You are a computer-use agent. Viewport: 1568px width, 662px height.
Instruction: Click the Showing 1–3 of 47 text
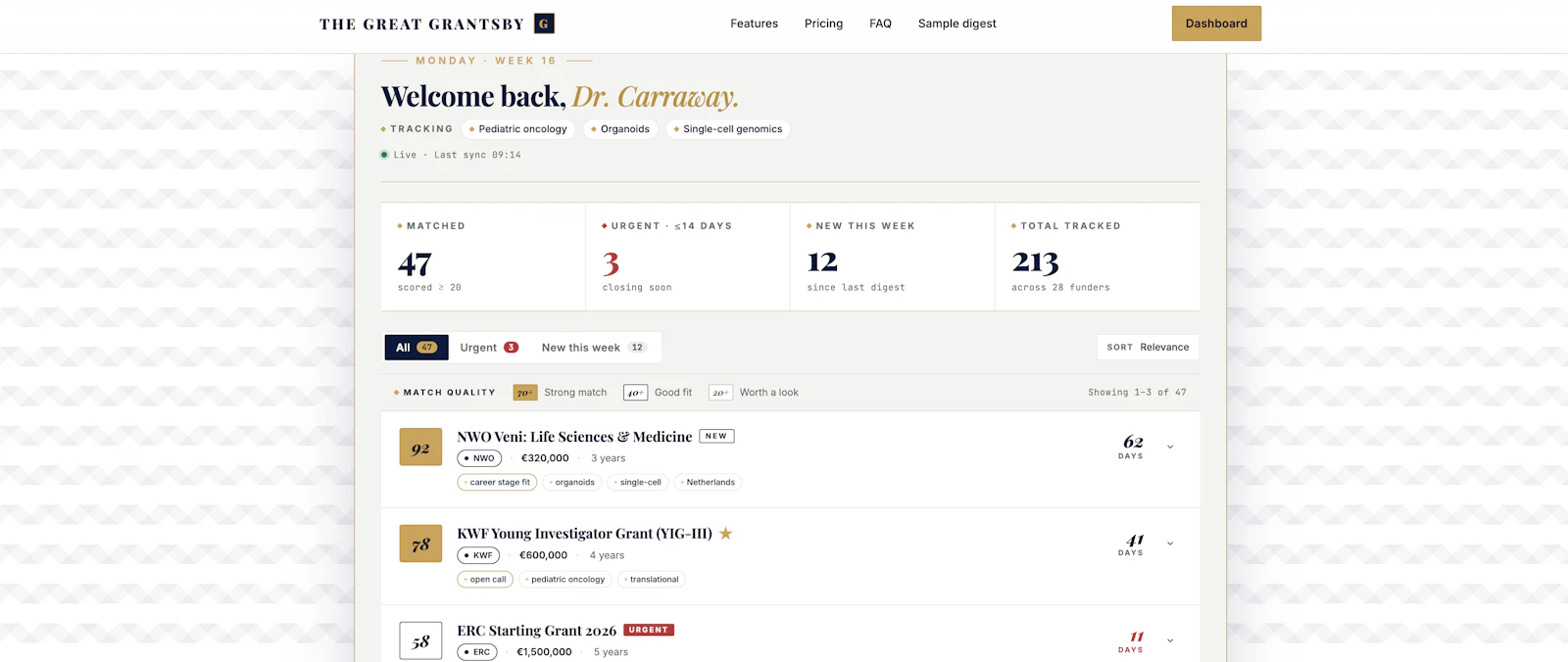click(x=1137, y=393)
